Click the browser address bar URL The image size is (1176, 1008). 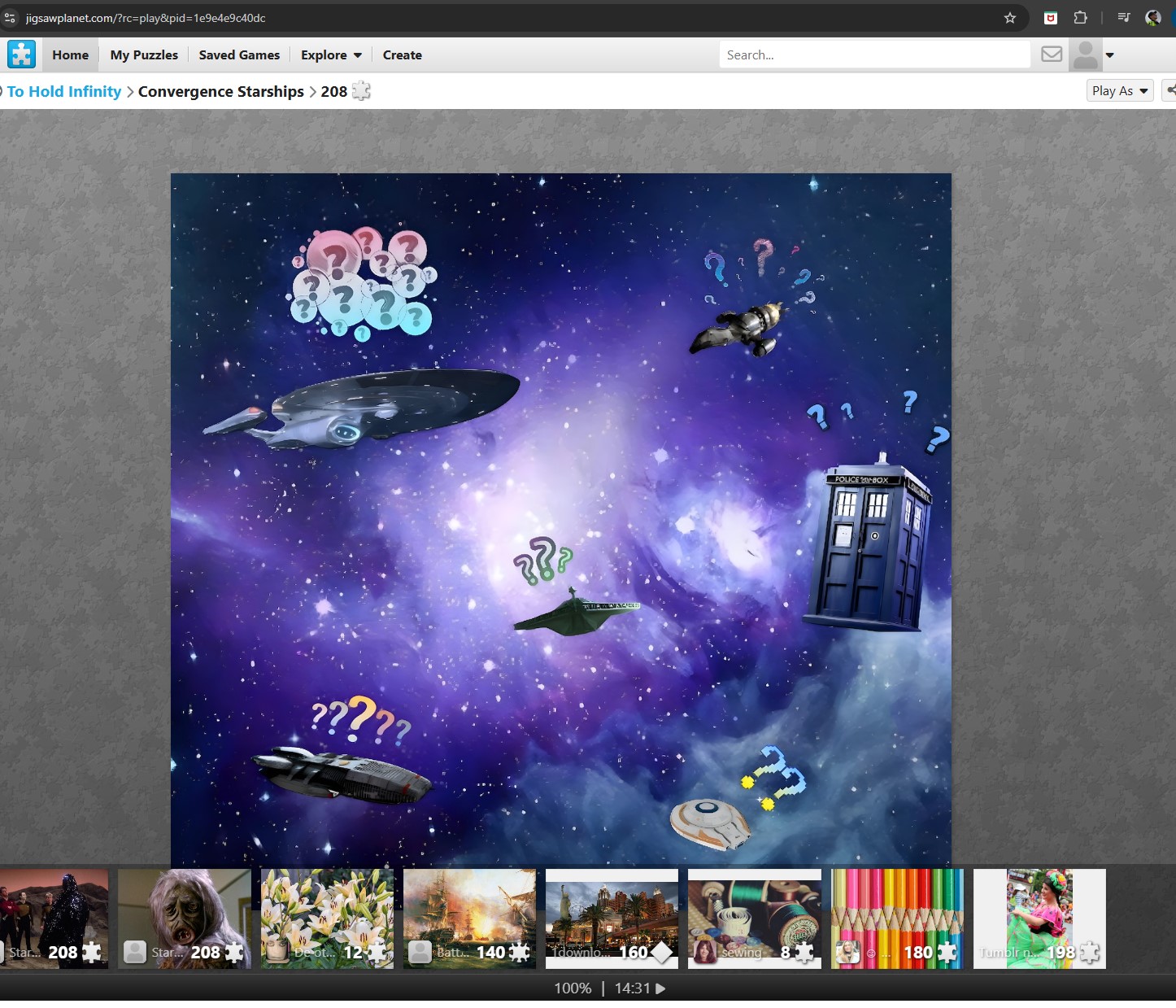(x=146, y=18)
